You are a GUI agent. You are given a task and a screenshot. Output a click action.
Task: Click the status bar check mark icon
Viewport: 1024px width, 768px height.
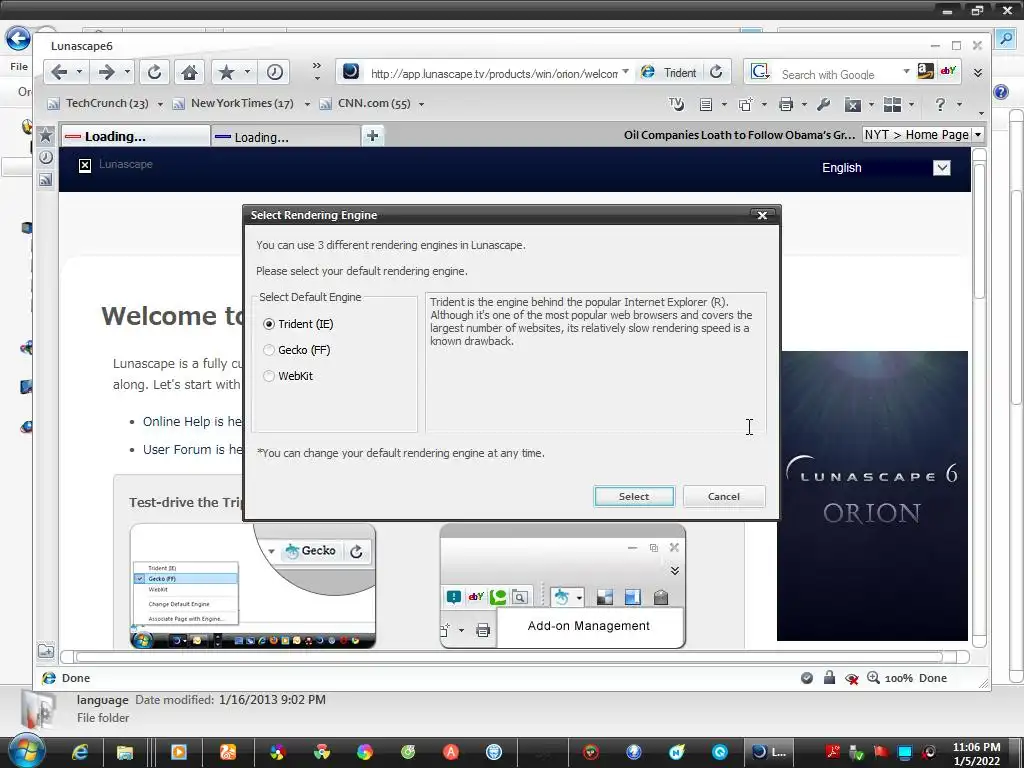807,678
